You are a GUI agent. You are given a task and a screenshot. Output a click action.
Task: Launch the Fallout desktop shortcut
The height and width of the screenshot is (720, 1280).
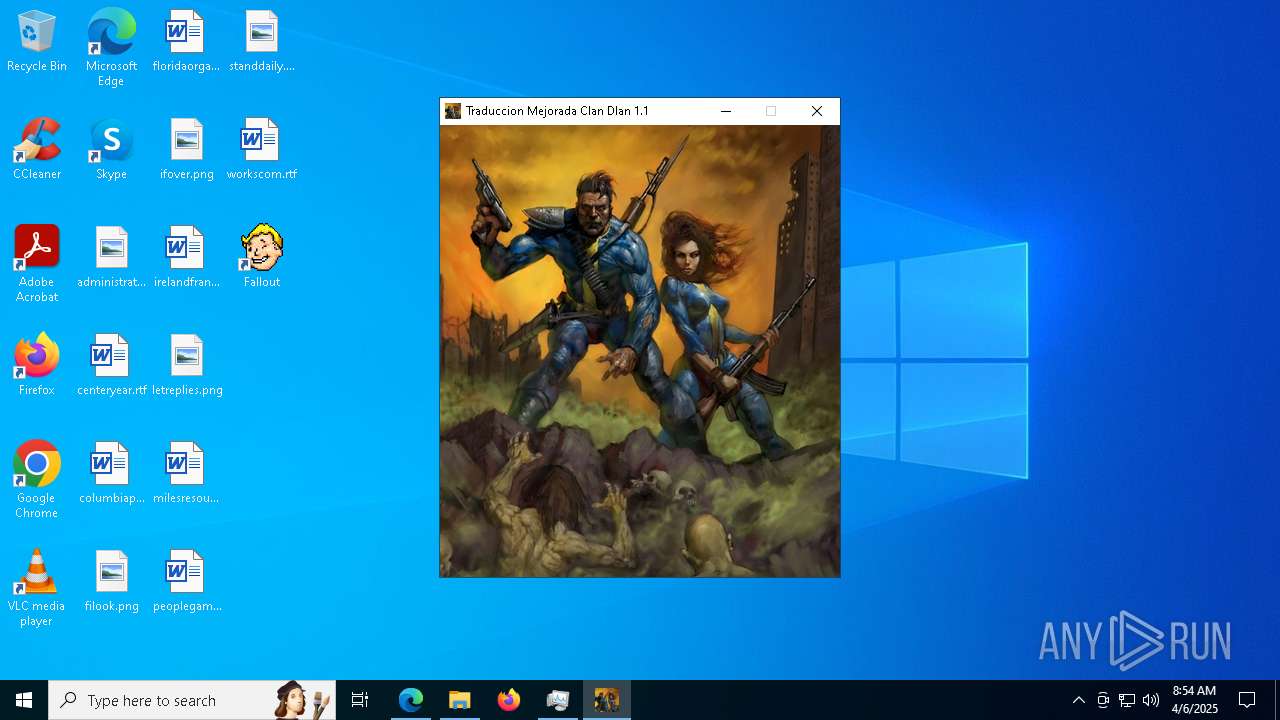click(262, 256)
